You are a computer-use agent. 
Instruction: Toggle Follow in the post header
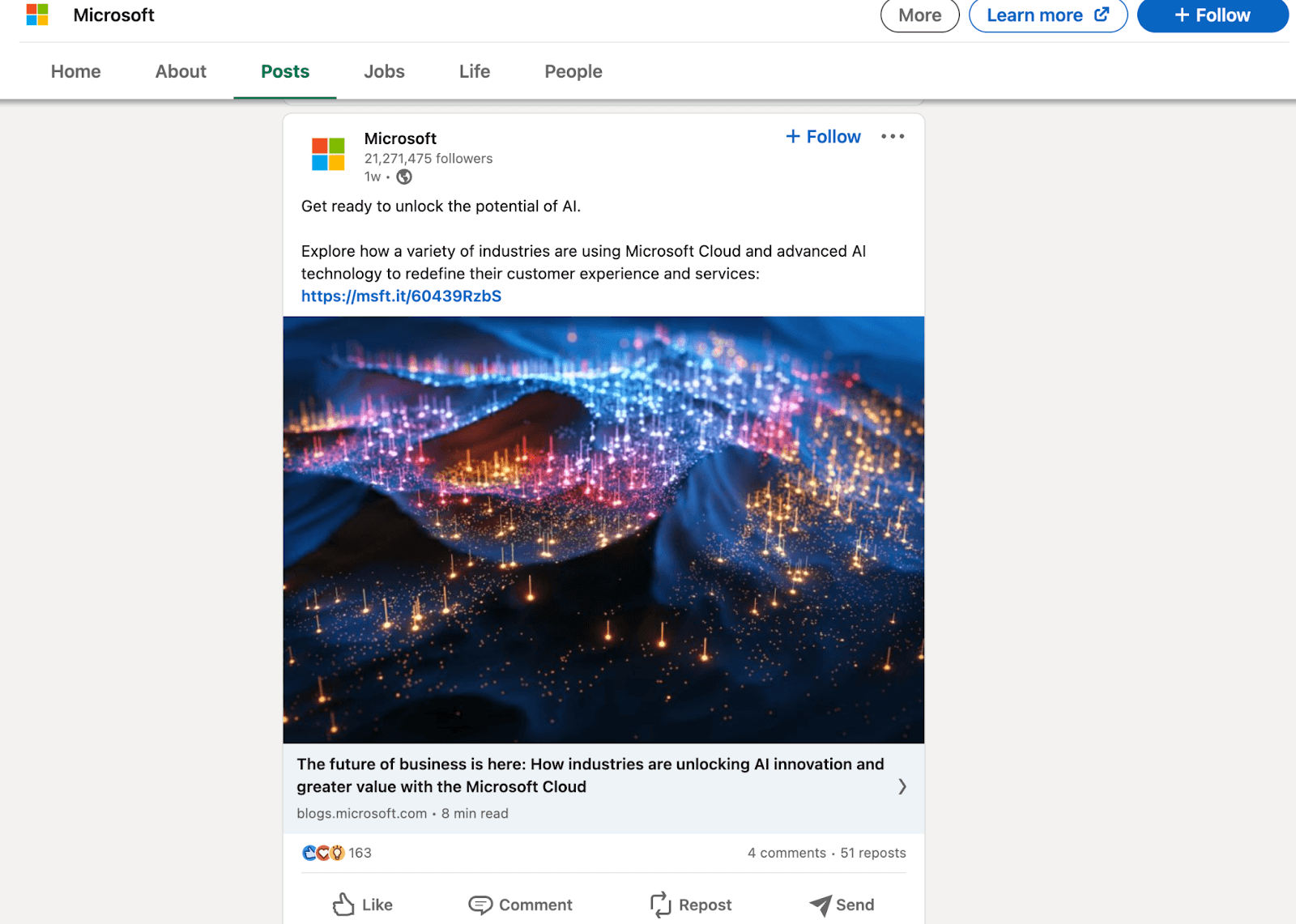coord(823,137)
